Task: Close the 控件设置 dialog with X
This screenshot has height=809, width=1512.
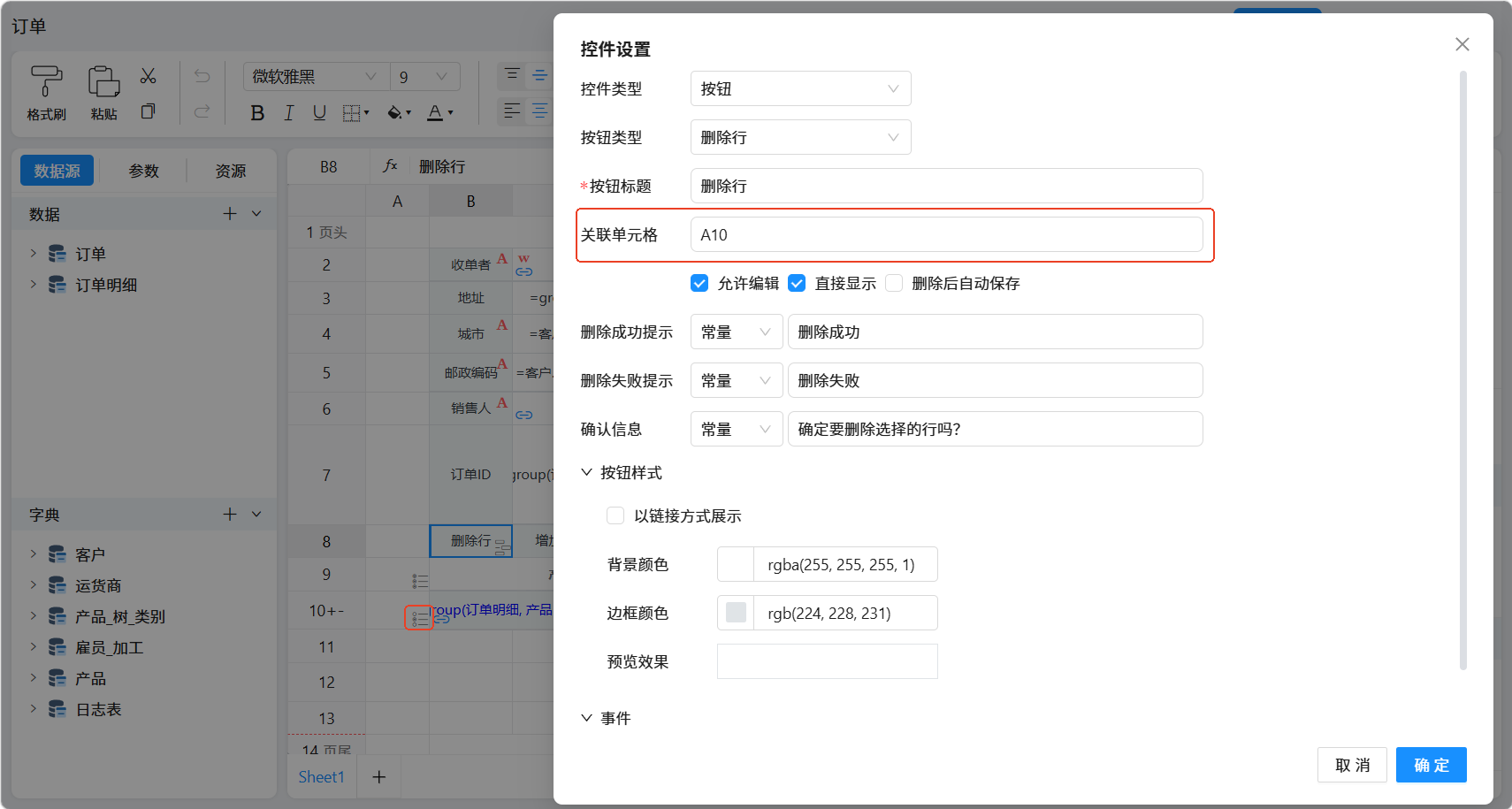Action: (x=1462, y=44)
